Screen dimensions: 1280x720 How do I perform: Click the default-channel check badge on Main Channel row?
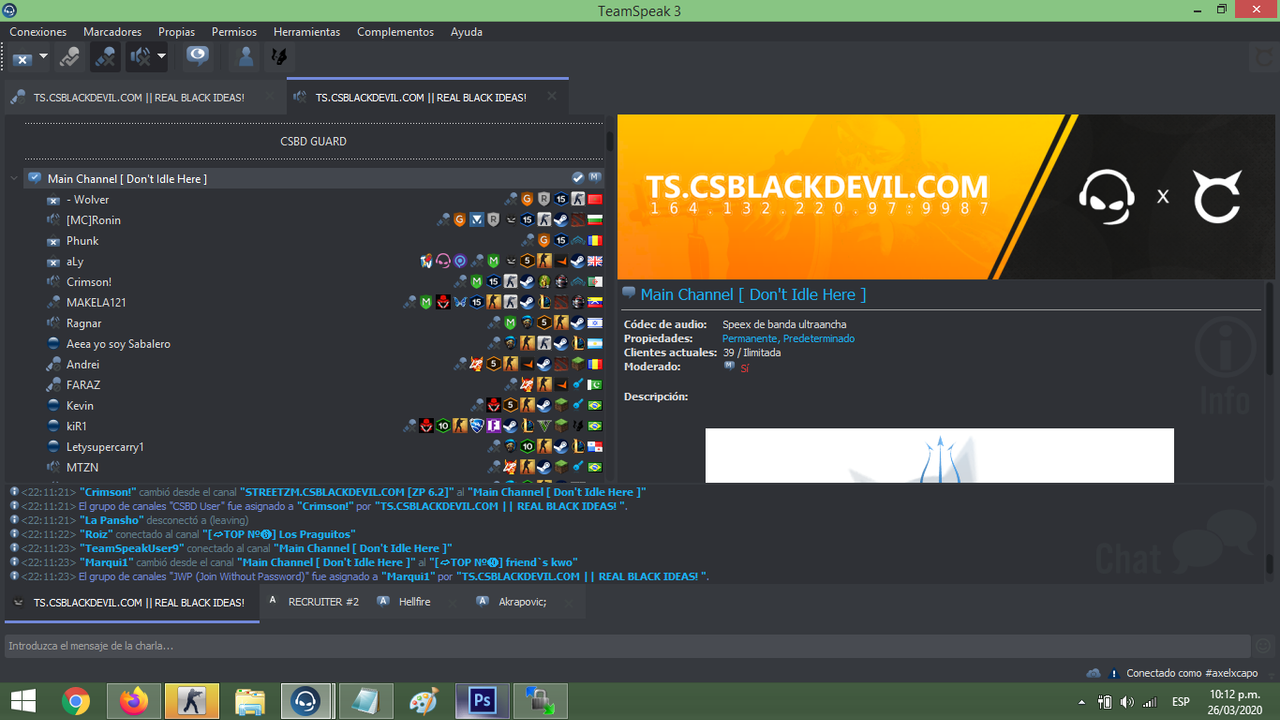tap(578, 178)
